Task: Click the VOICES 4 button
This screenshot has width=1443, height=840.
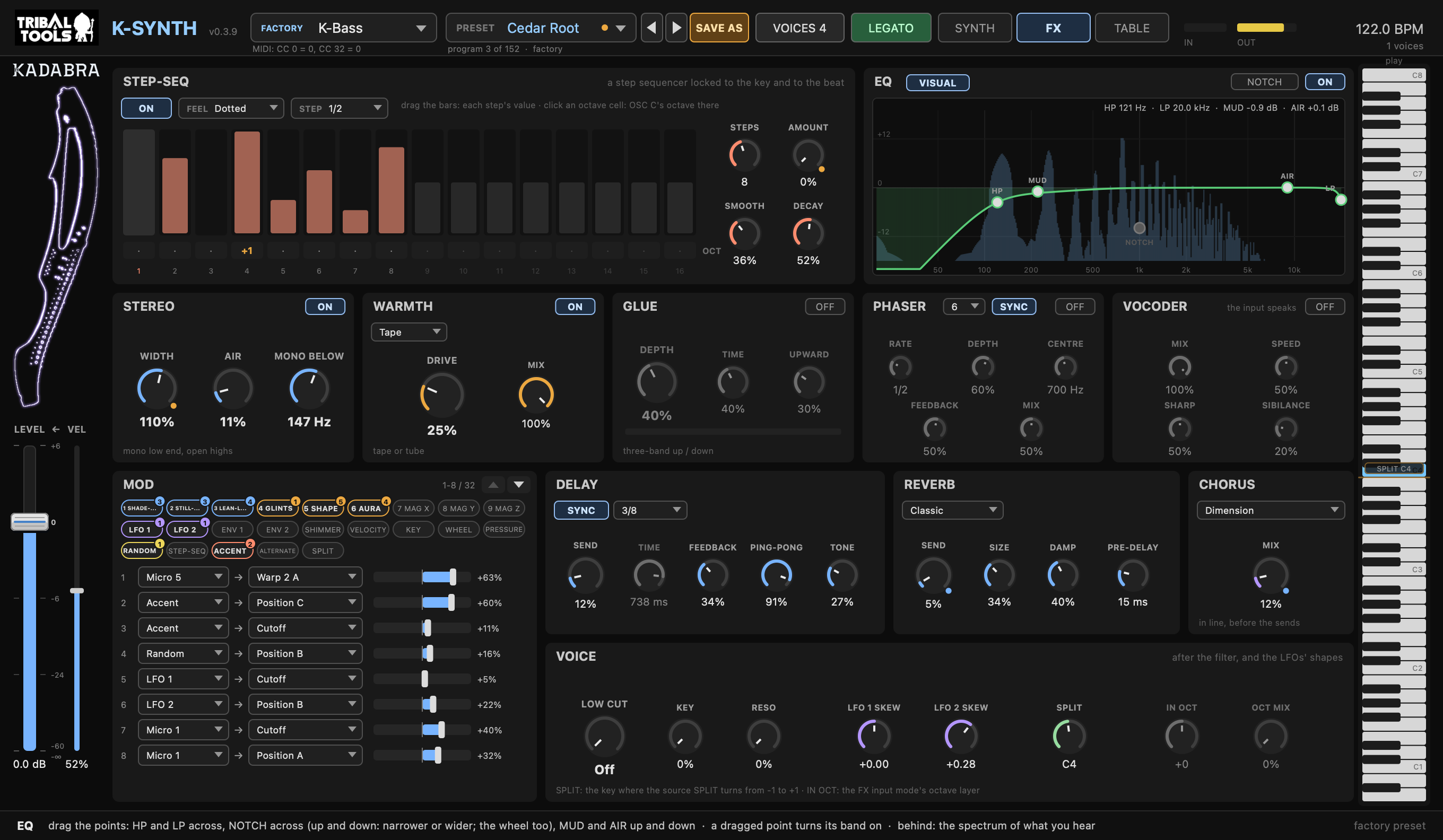Action: [799, 28]
